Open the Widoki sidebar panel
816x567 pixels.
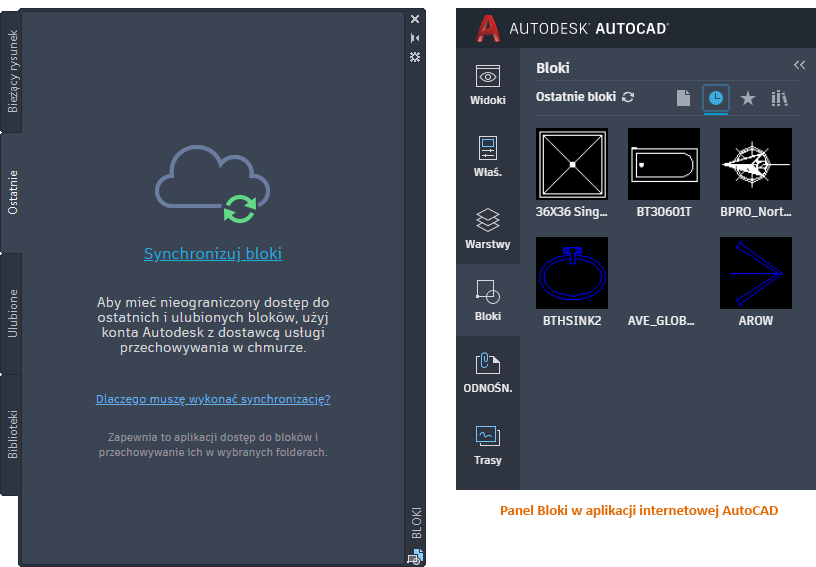tap(488, 84)
